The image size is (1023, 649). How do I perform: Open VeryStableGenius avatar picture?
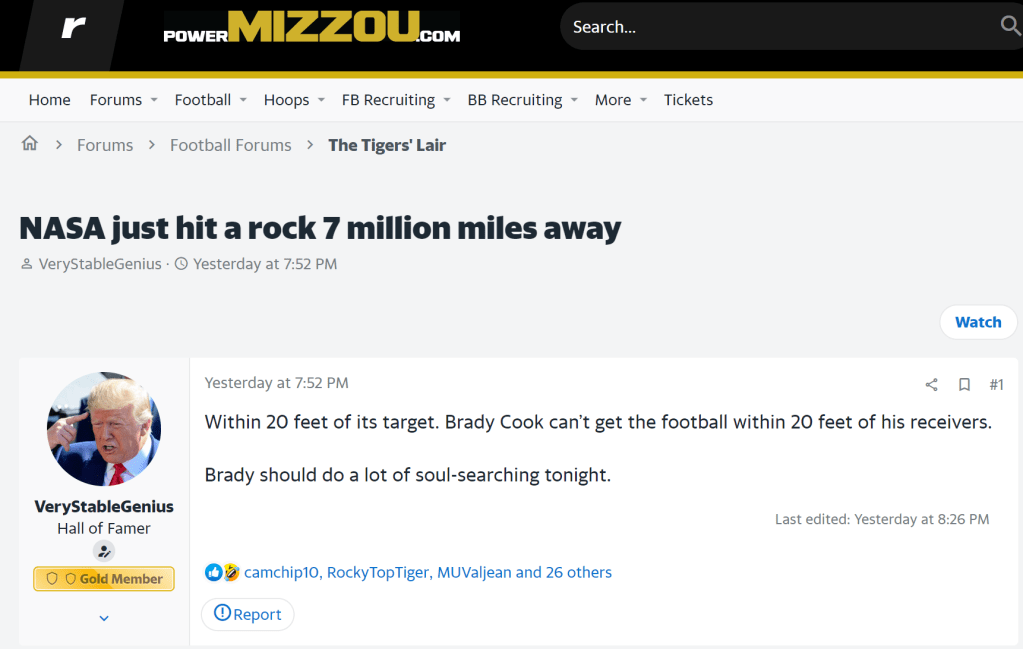(104, 429)
